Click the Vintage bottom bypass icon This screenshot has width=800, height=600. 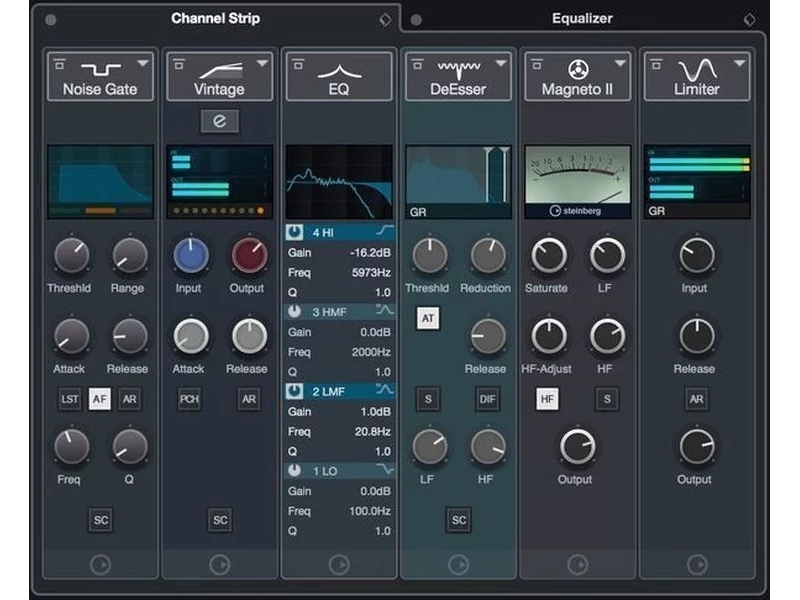pyautogui.click(x=219, y=565)
